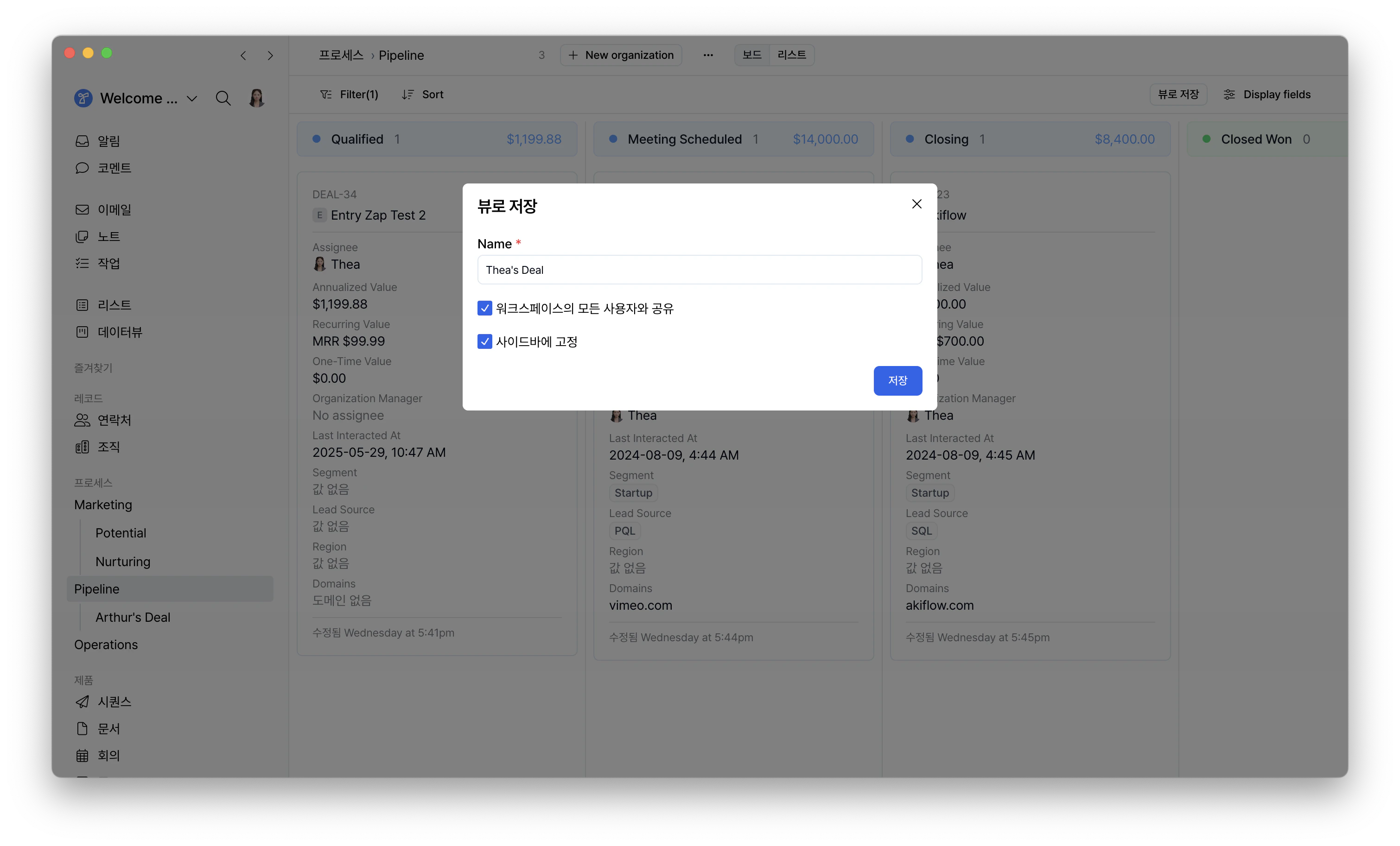Close the 뷰로 저장 dialog
This screenshot has height=846, width=1400.
point(916,204)
